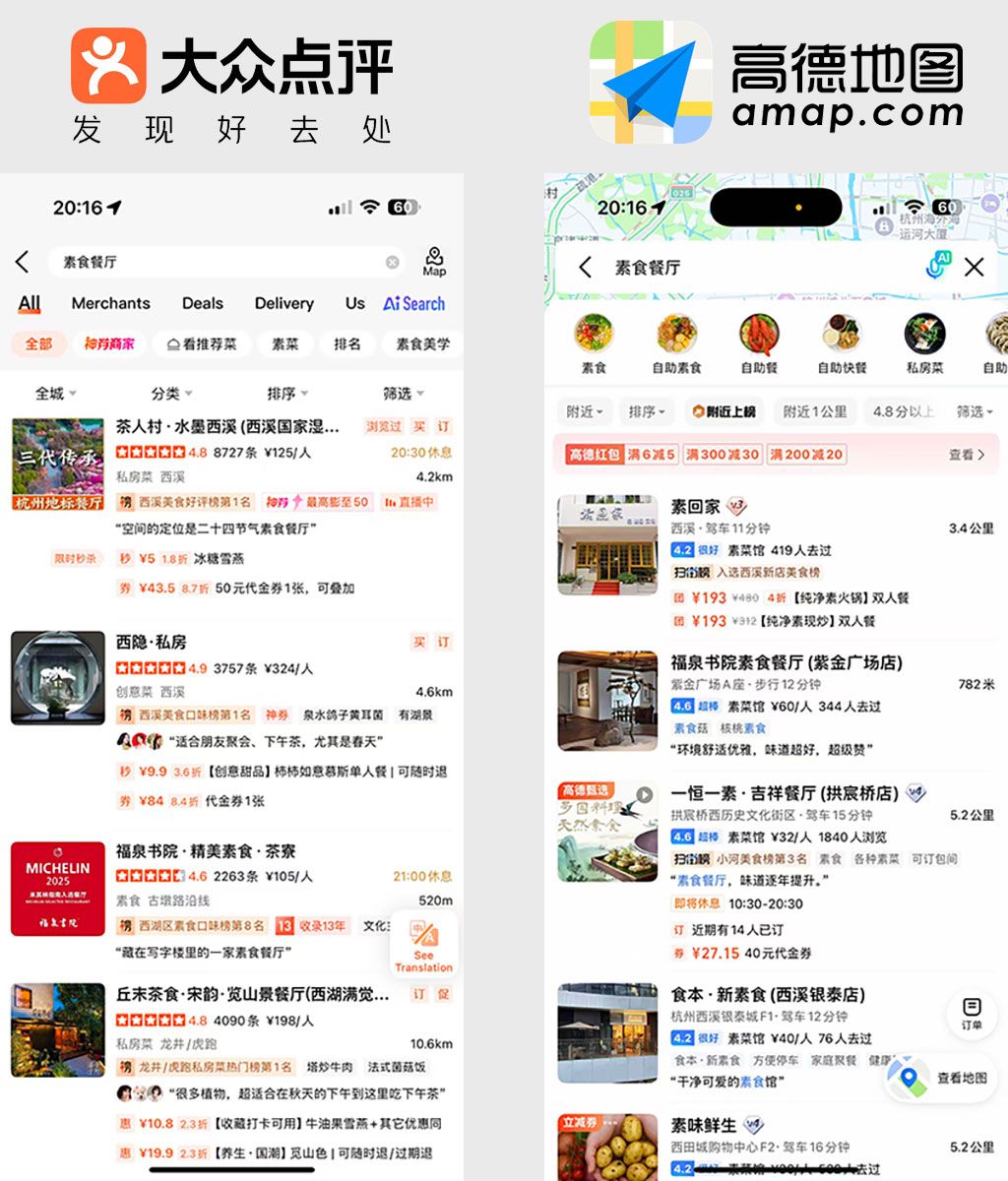Toggle the 素菜 filter chip
This screenshot has height=1181, width=1008.
pos(285,343)
